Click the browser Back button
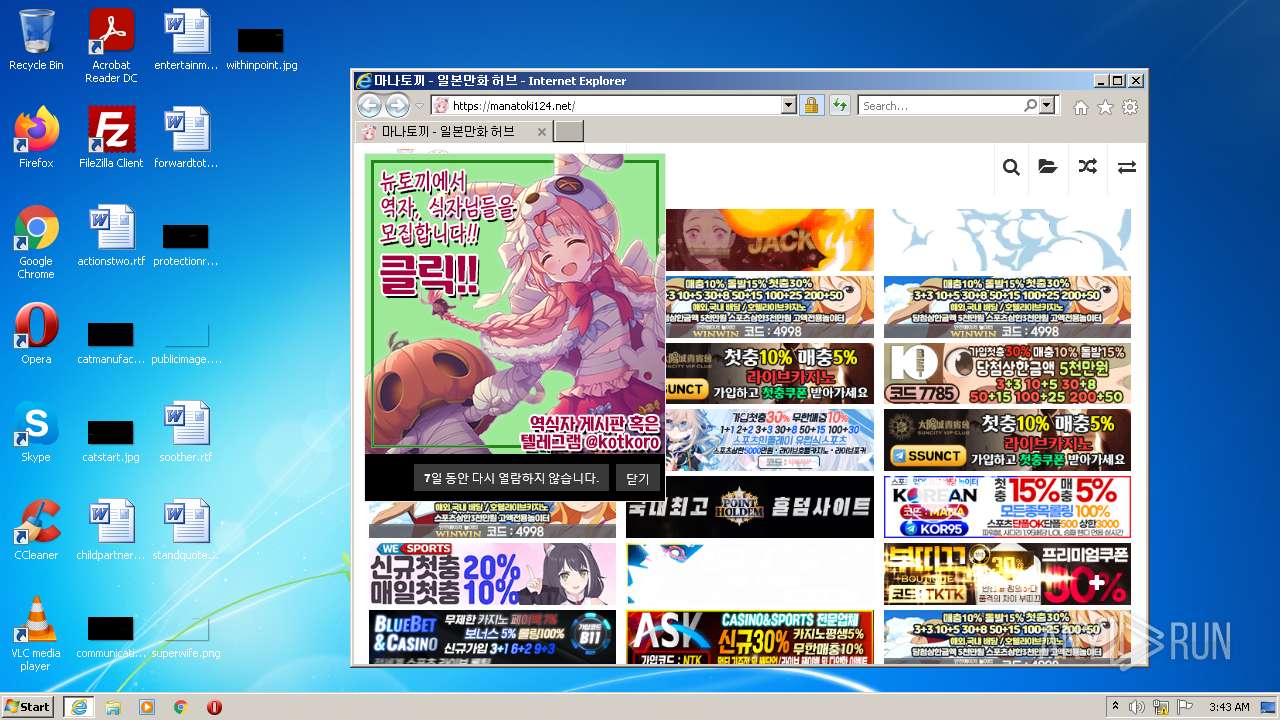 tap(369, 105)
